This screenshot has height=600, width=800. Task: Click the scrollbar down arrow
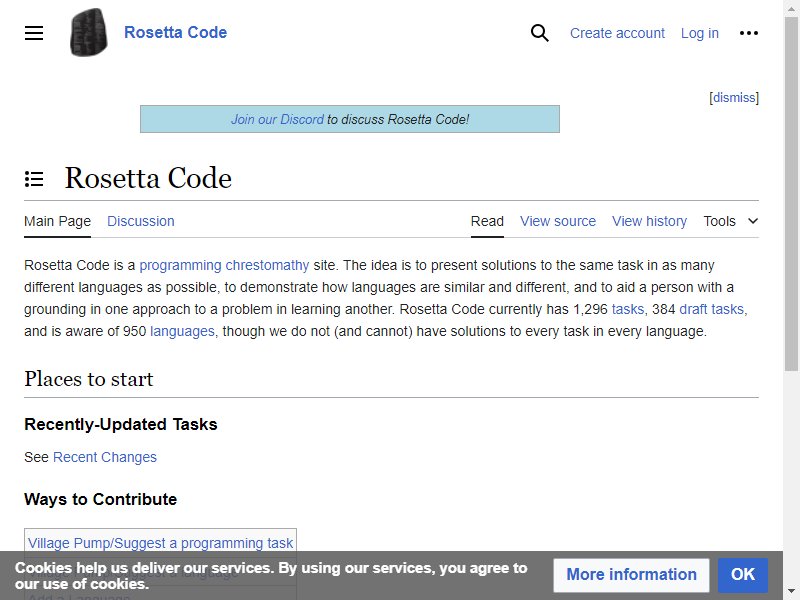click(791, 592)
